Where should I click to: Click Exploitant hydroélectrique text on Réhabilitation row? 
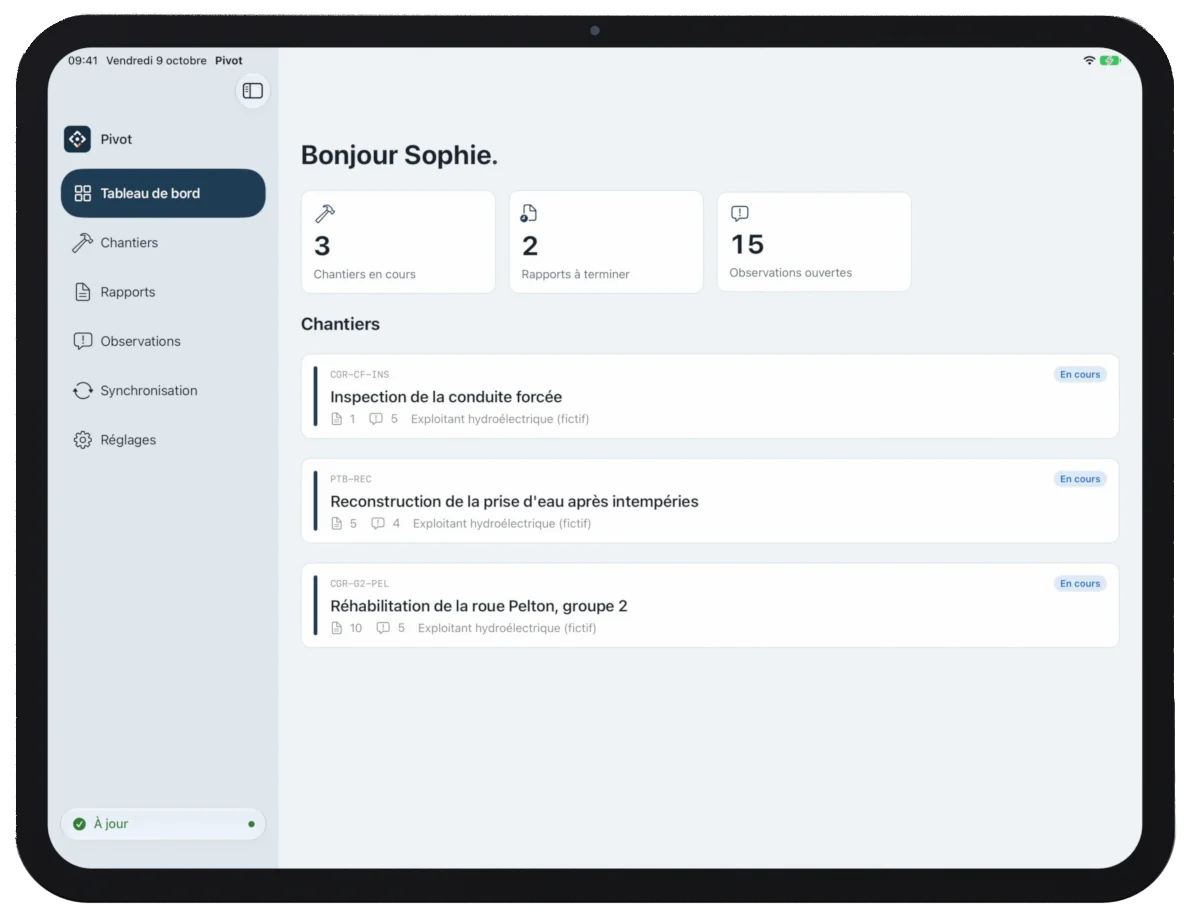[x=507, y=629]
